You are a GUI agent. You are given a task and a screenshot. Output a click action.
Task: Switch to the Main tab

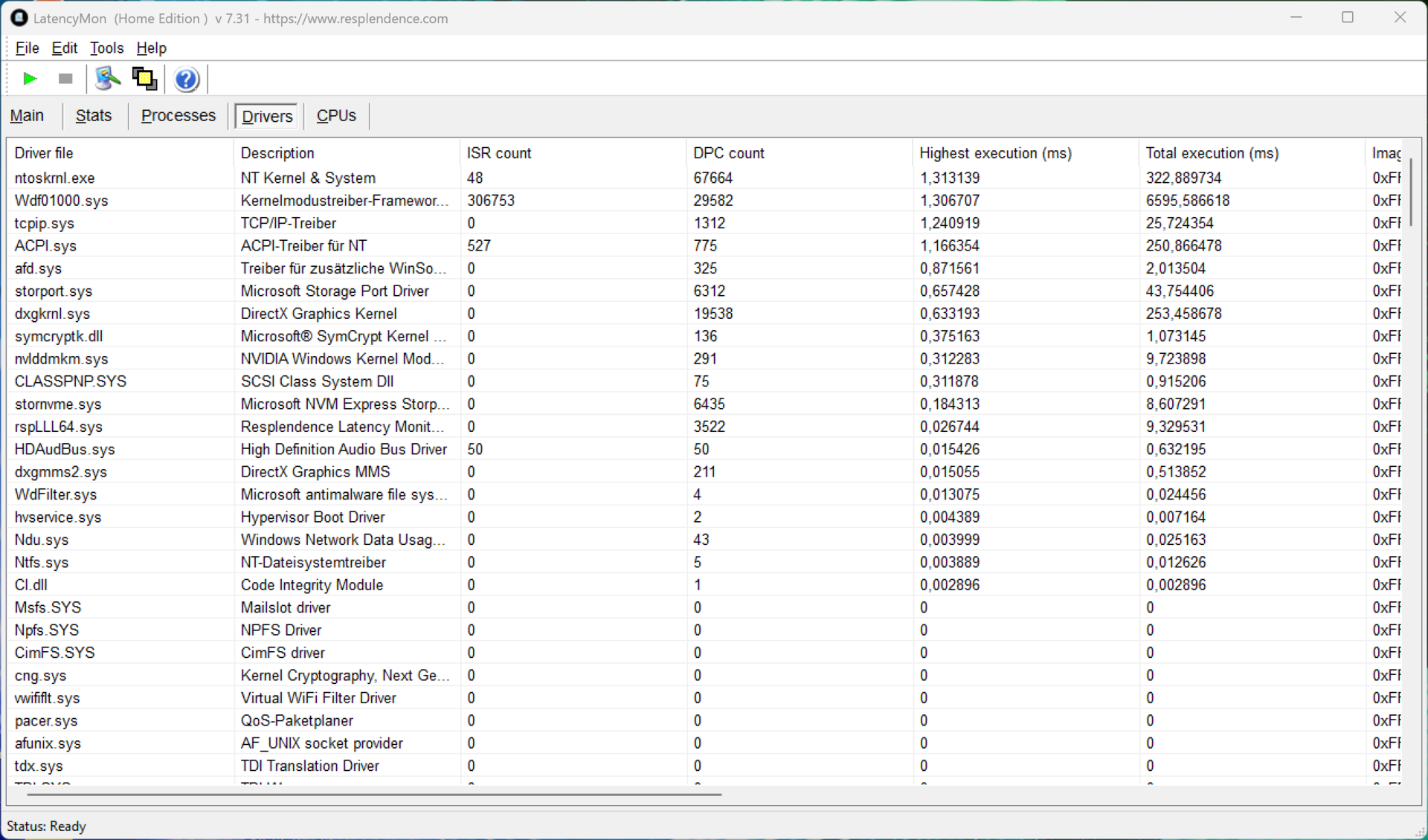(27, 116)
